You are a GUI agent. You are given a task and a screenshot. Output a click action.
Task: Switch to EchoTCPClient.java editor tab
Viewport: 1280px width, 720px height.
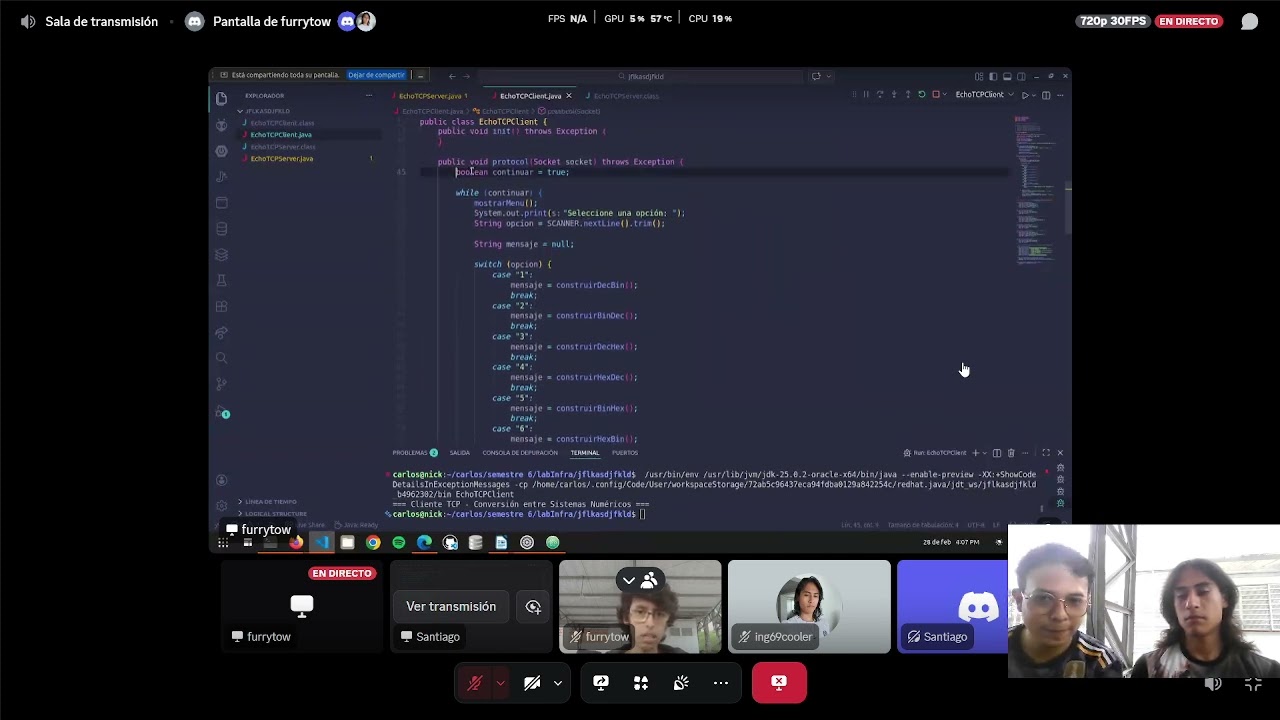[x=531, y=96]
